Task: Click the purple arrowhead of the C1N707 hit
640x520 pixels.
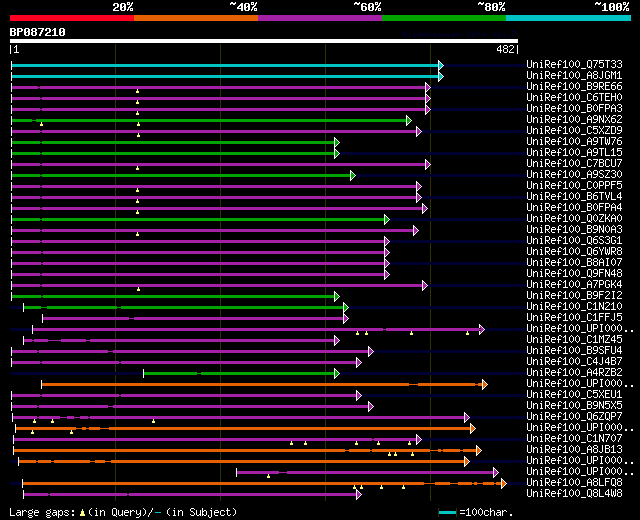Action: pyautogui.click(x=418, y=440)
